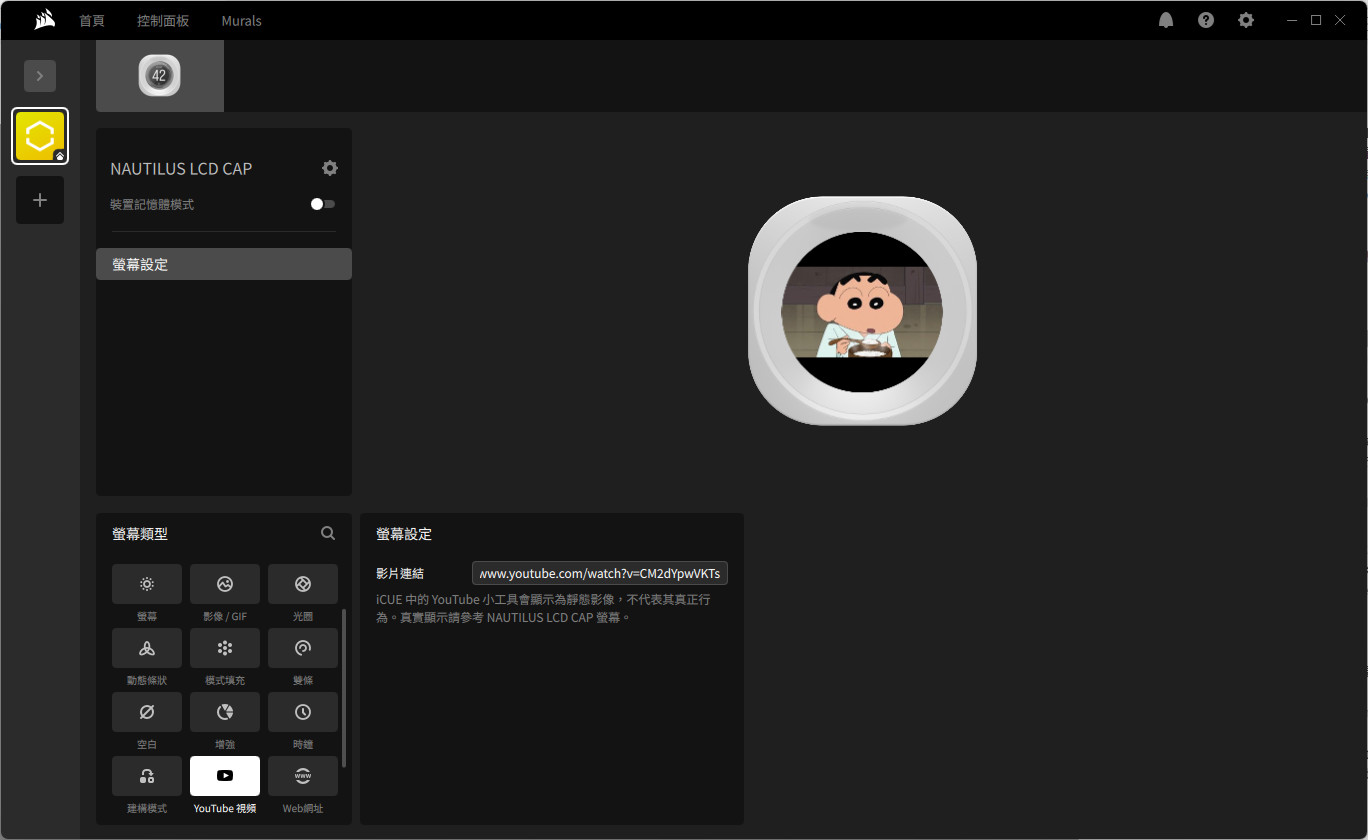Click the screen type list scrollbar
1368x840 pixels.
pyautogui.click(x=344, y=687)
